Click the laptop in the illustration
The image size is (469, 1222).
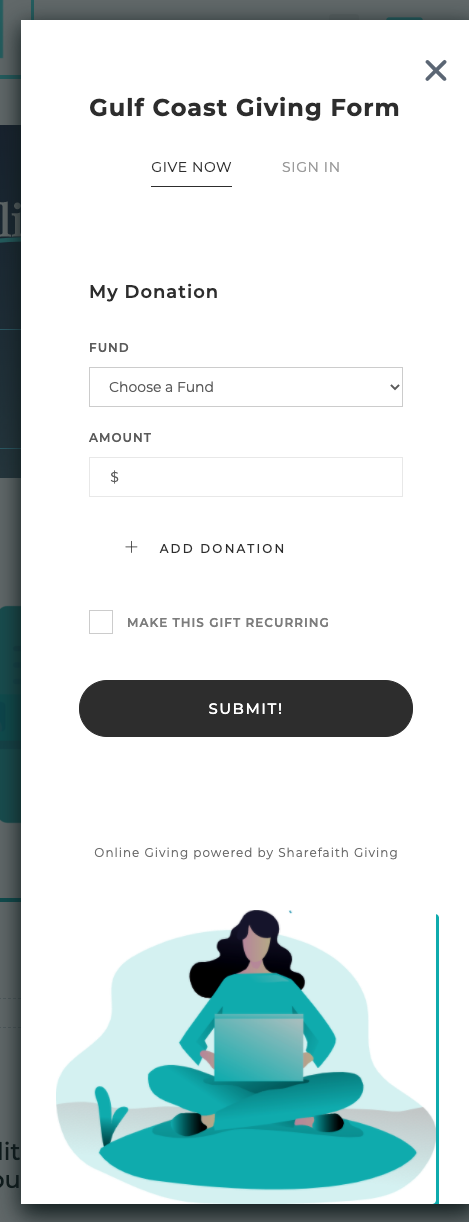259,1048
